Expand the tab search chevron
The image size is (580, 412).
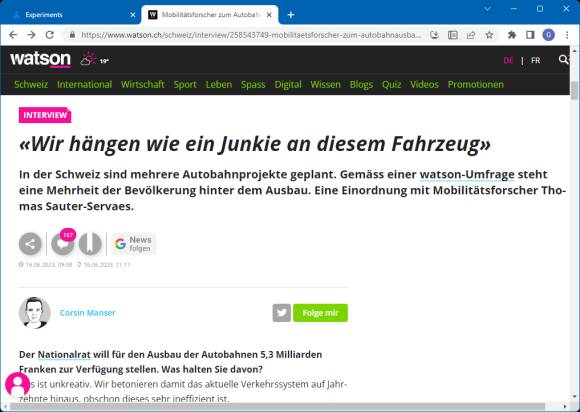pos(488,9)
